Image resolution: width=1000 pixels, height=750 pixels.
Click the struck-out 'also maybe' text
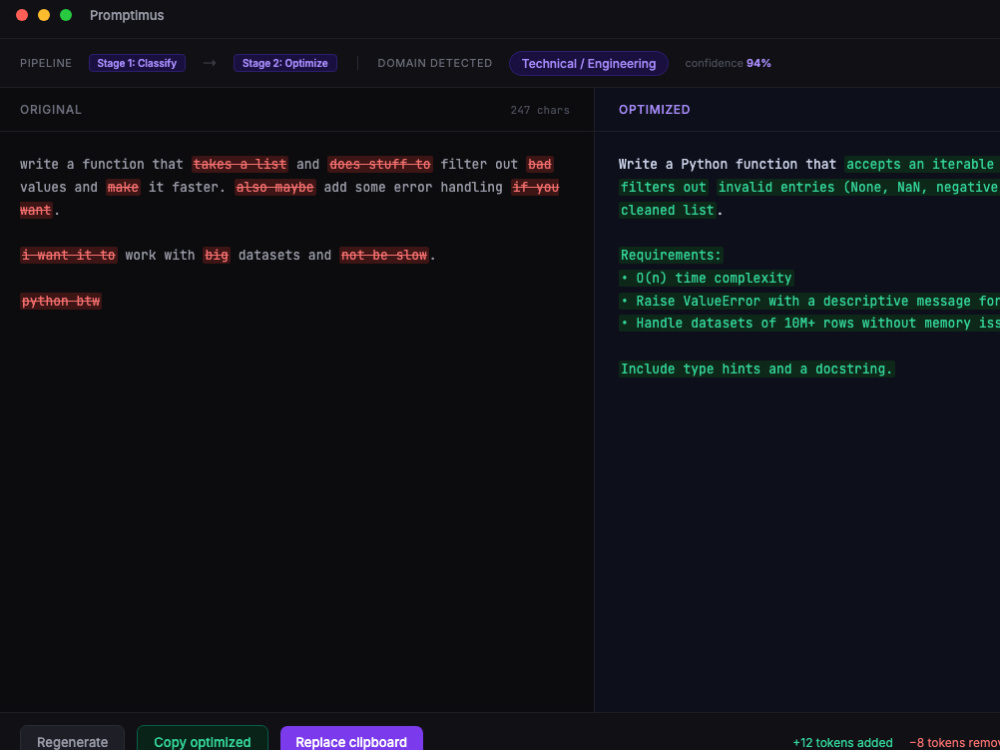pyautogui.click(x=276, y=187)
